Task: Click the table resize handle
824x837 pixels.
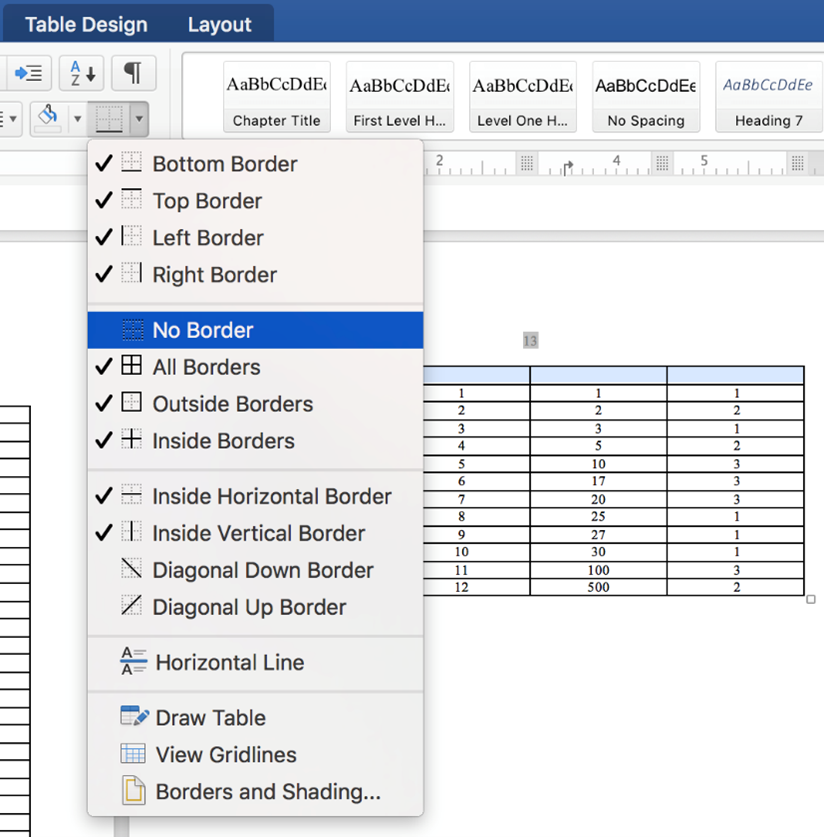Action: [x=811, y=599]
